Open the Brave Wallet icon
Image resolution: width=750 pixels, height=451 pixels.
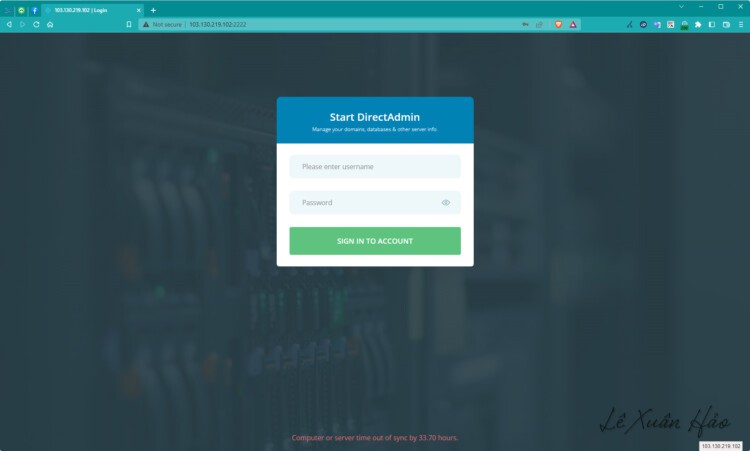726,24
